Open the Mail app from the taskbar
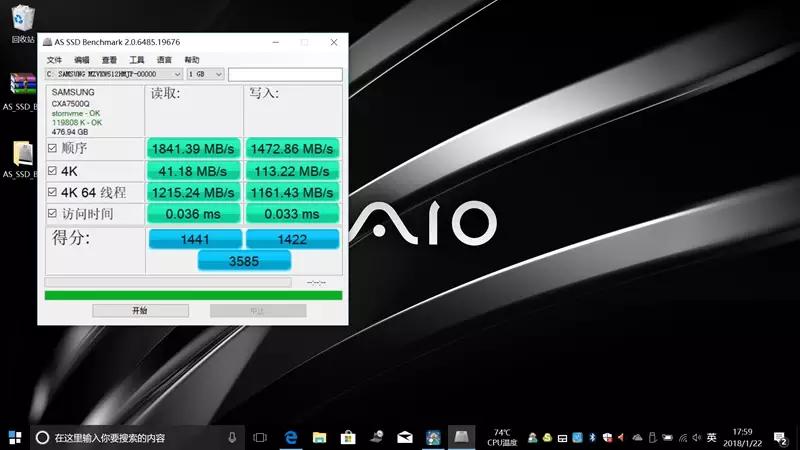The image size is (800, 450). pos(405,437)
